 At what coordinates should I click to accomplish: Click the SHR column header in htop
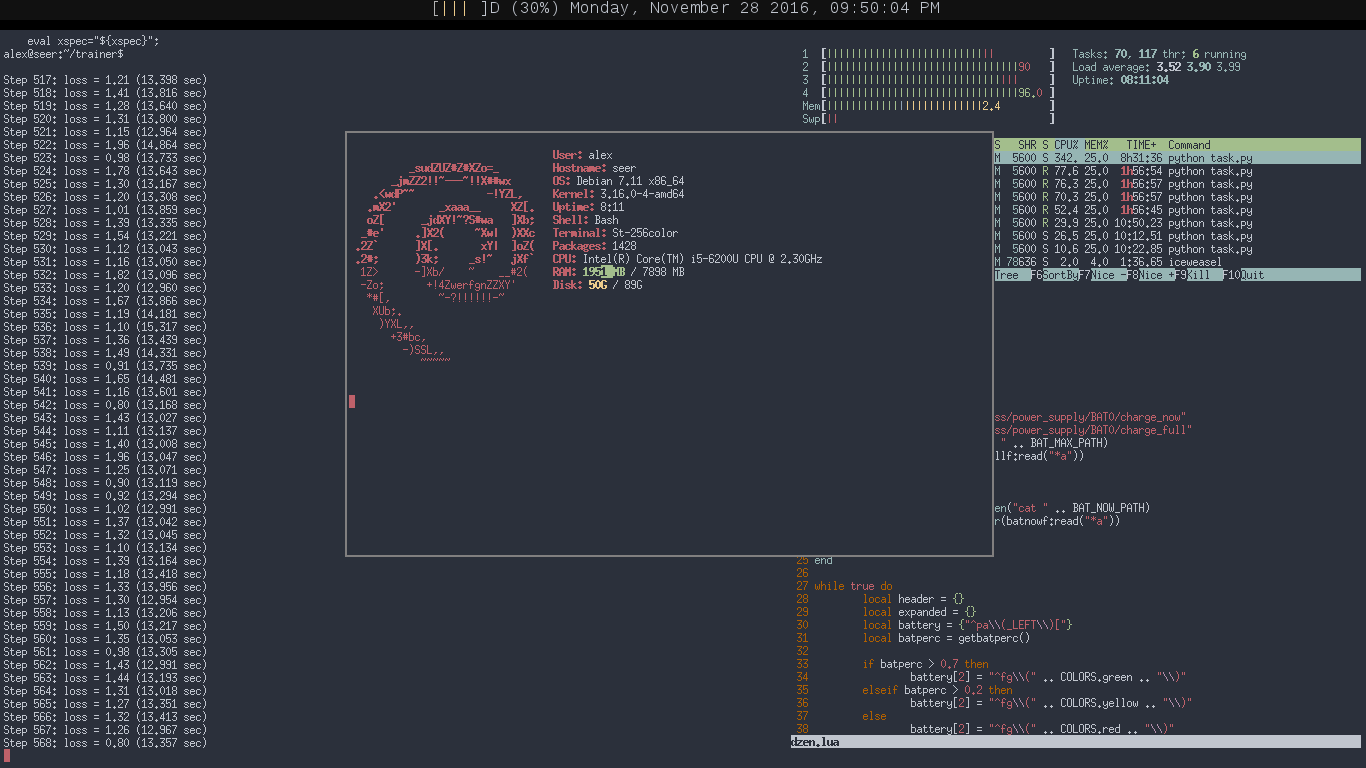[1027, 145]
